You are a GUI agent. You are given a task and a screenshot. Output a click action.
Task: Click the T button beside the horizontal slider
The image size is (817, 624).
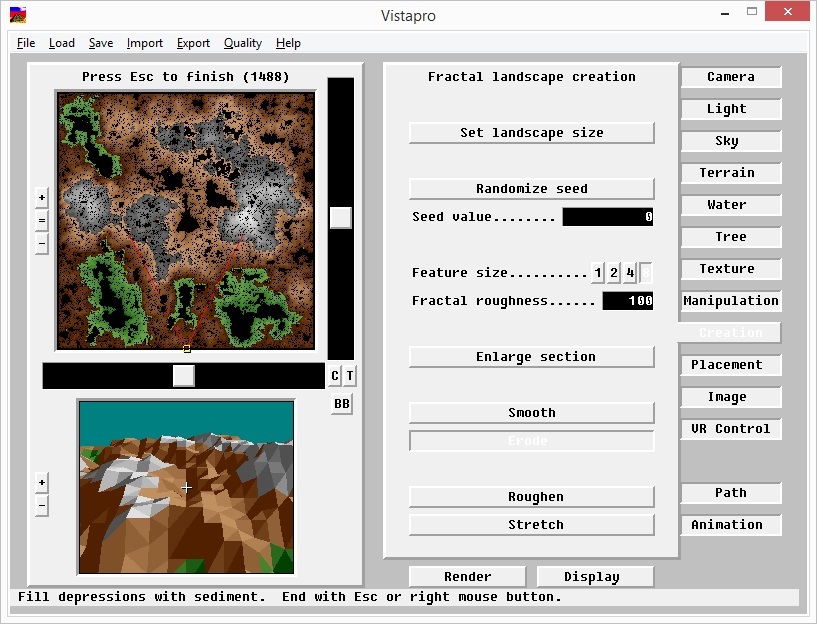pyautogui.click(x=350, y=376)
